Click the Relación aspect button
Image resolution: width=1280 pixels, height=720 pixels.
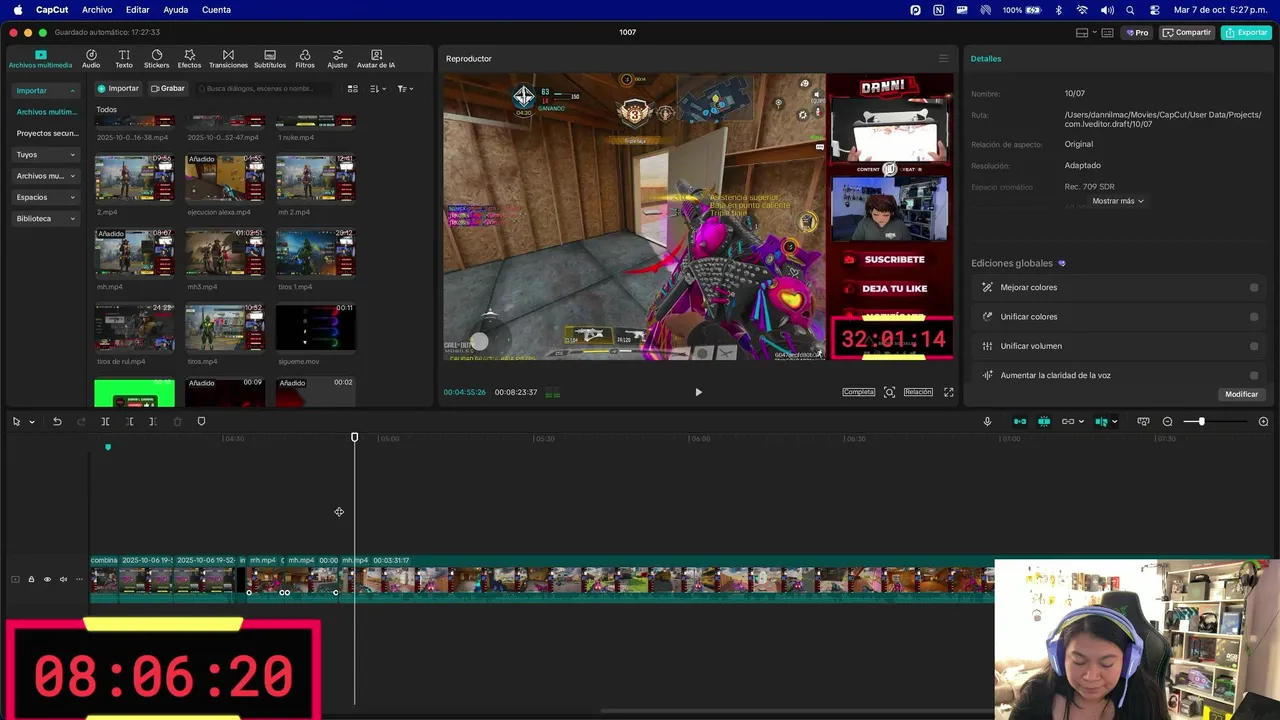[918, 392]
